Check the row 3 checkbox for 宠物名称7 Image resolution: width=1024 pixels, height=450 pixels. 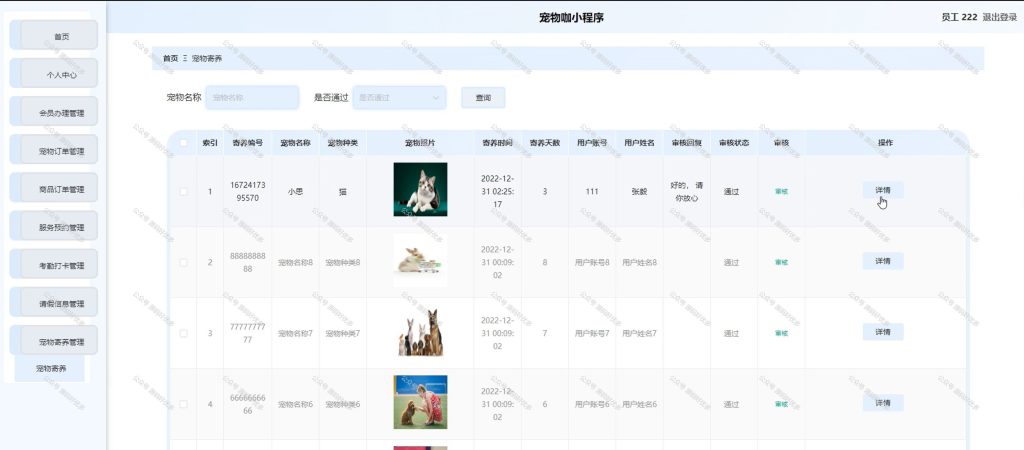183,333
